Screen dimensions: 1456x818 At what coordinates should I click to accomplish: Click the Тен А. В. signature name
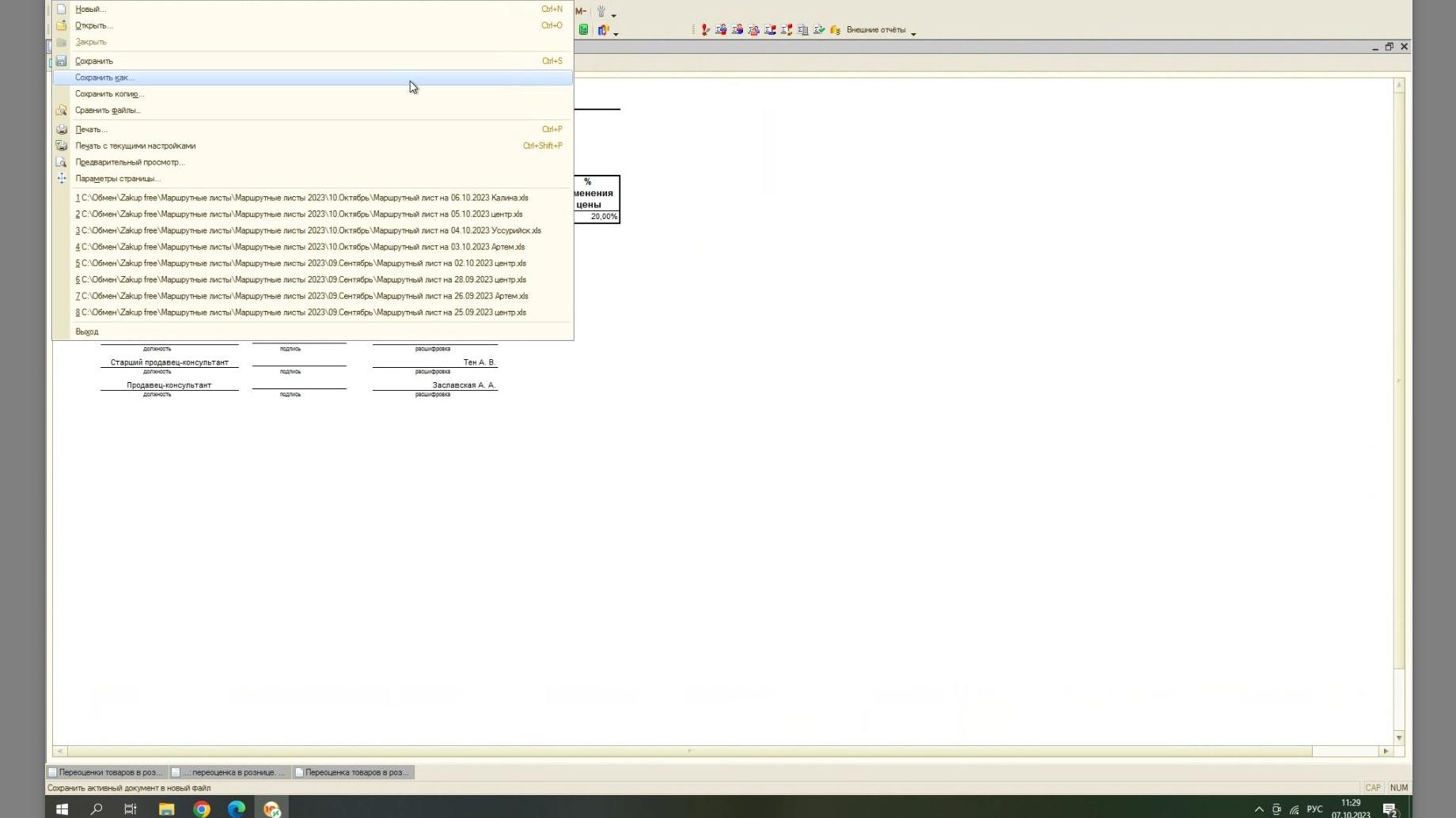(480, 362)
